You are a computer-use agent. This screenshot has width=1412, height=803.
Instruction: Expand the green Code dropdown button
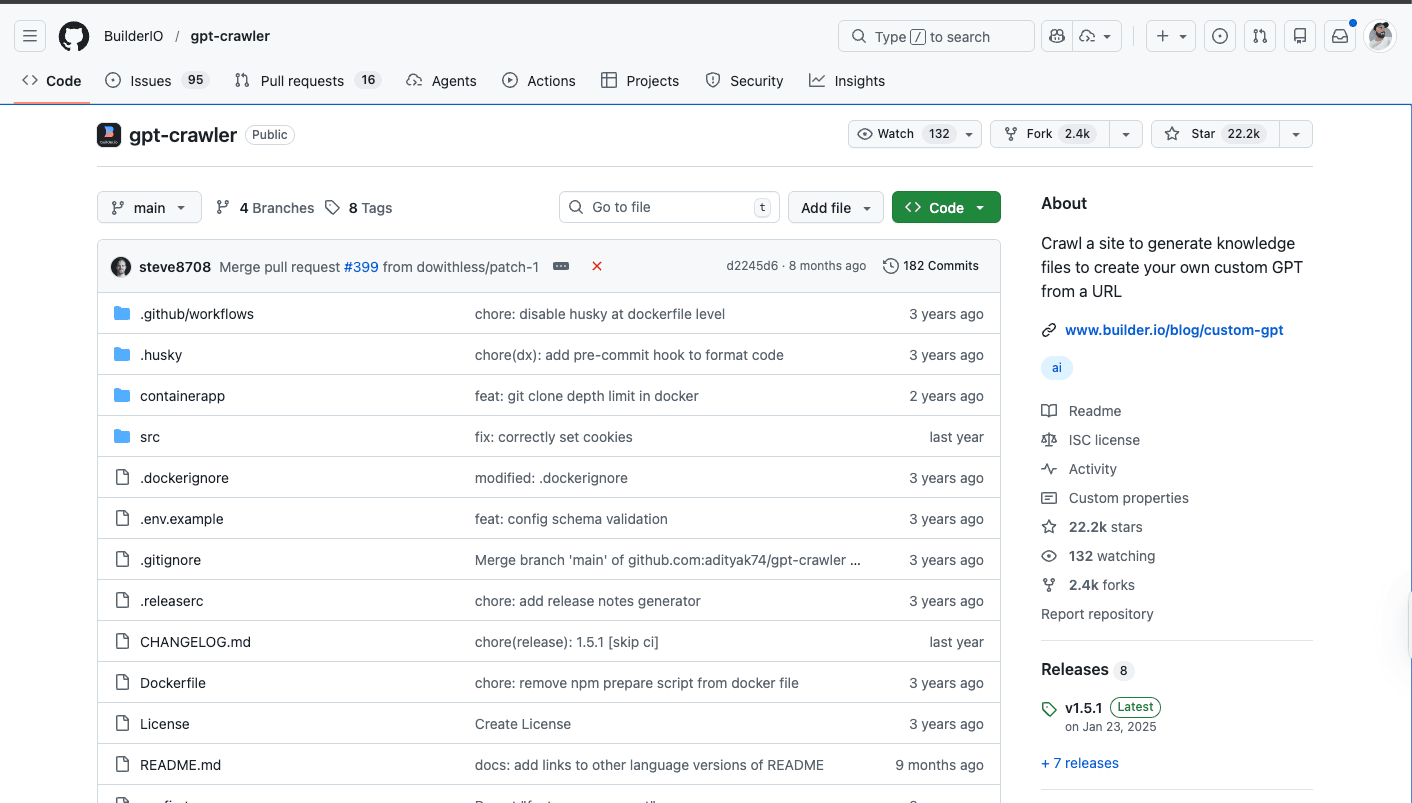(x=945, y=208)
